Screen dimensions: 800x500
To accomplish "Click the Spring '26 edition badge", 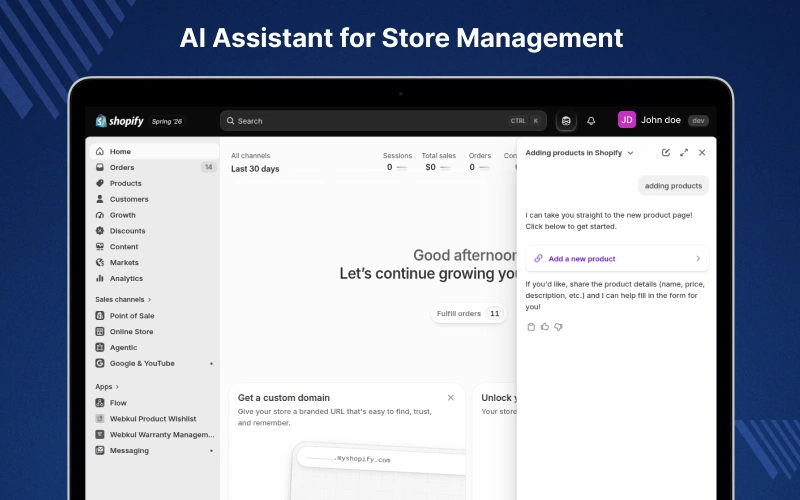I will pyautogui.click(x=167, y=121).
